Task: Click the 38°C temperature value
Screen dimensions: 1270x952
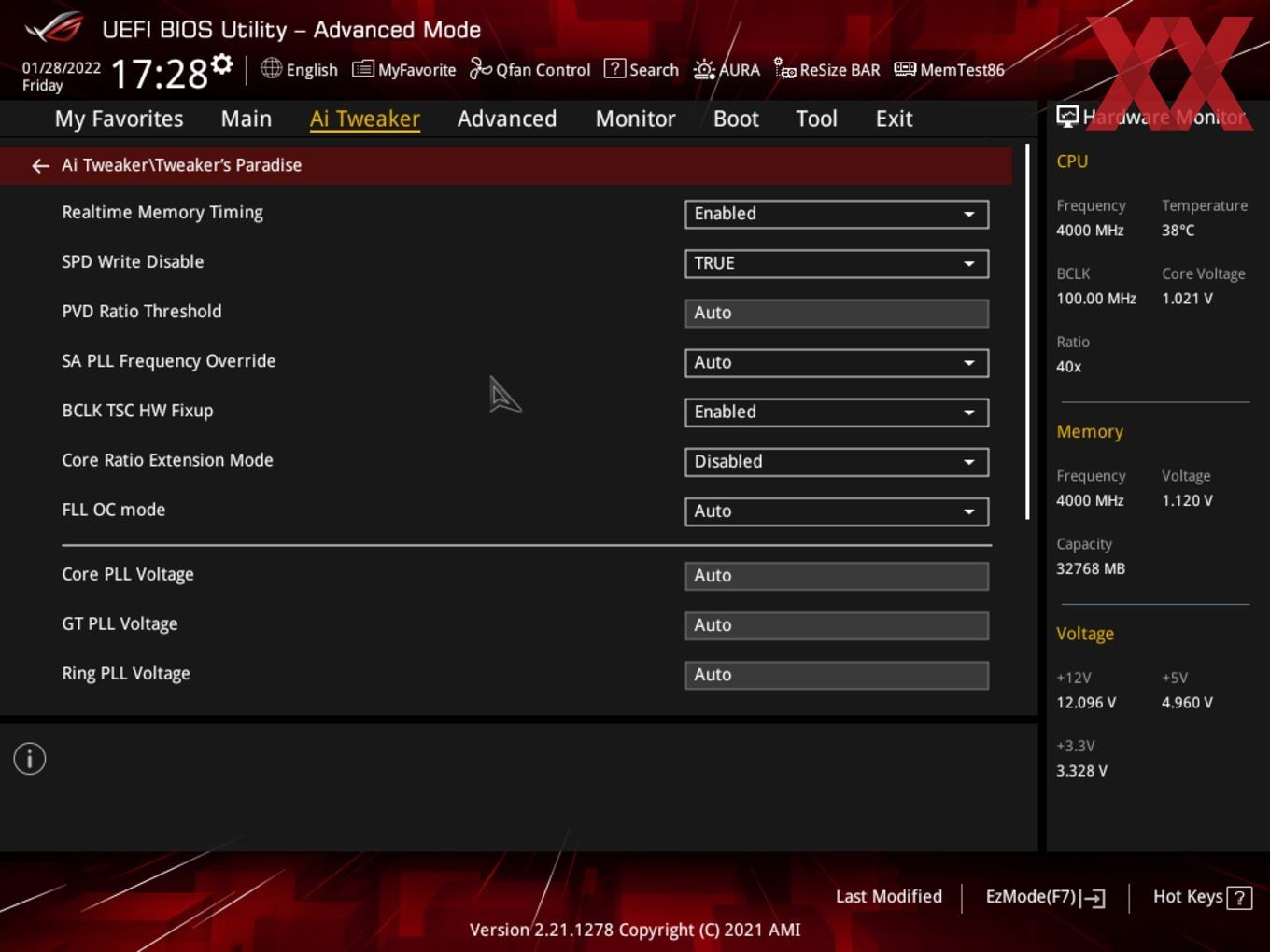Action: pyautogui.click(x=1178, y=231)
